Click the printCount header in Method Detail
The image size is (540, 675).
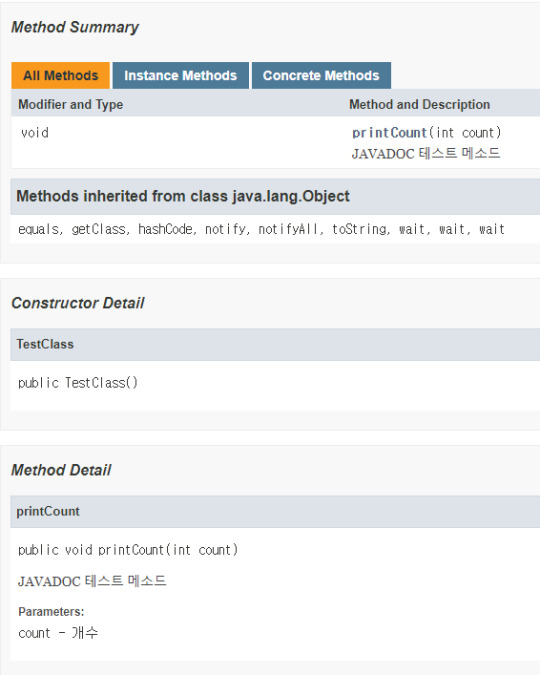(275, 511)
